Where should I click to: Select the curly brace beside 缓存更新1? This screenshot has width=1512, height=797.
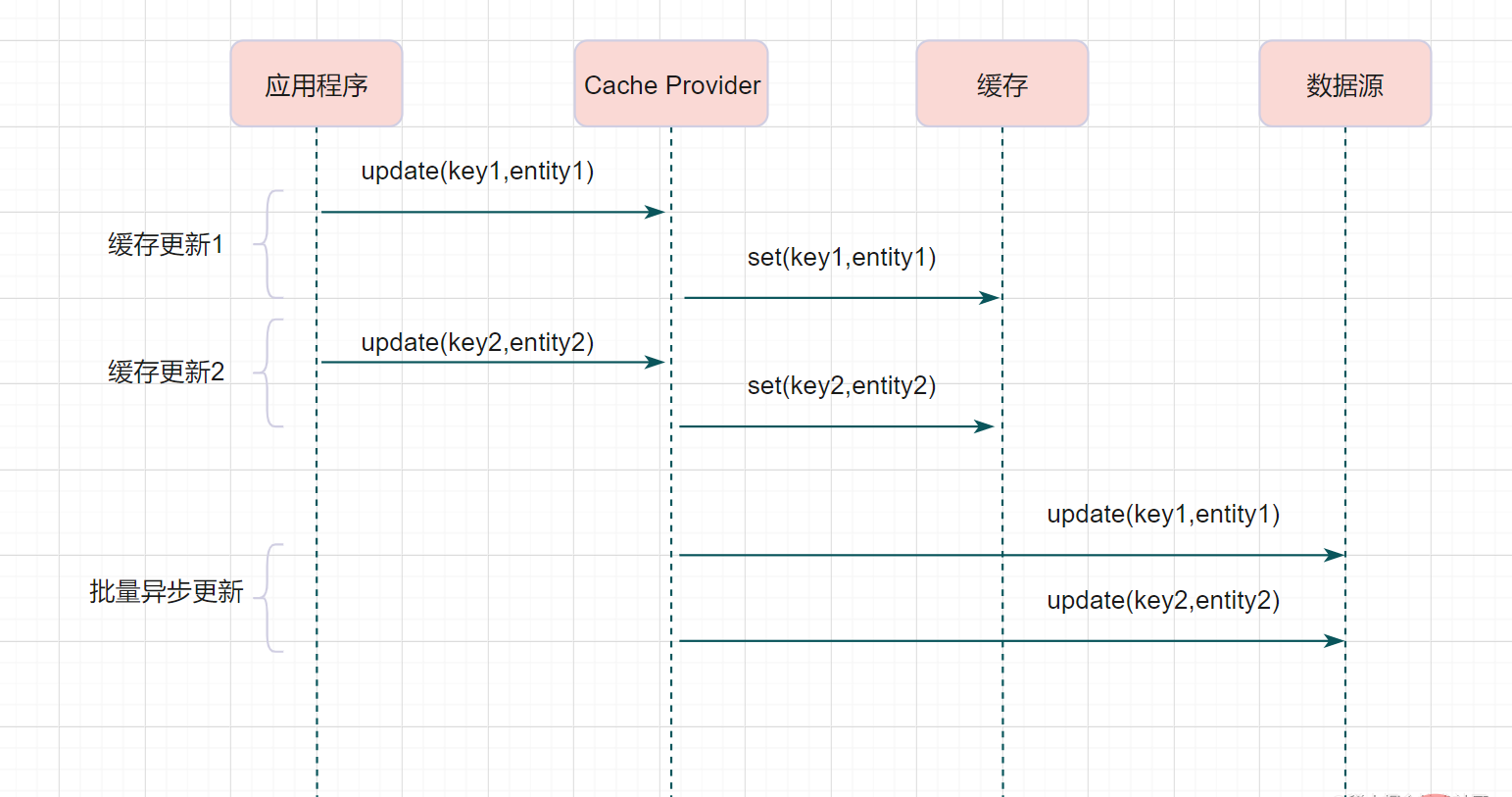[x=268, y=244]
